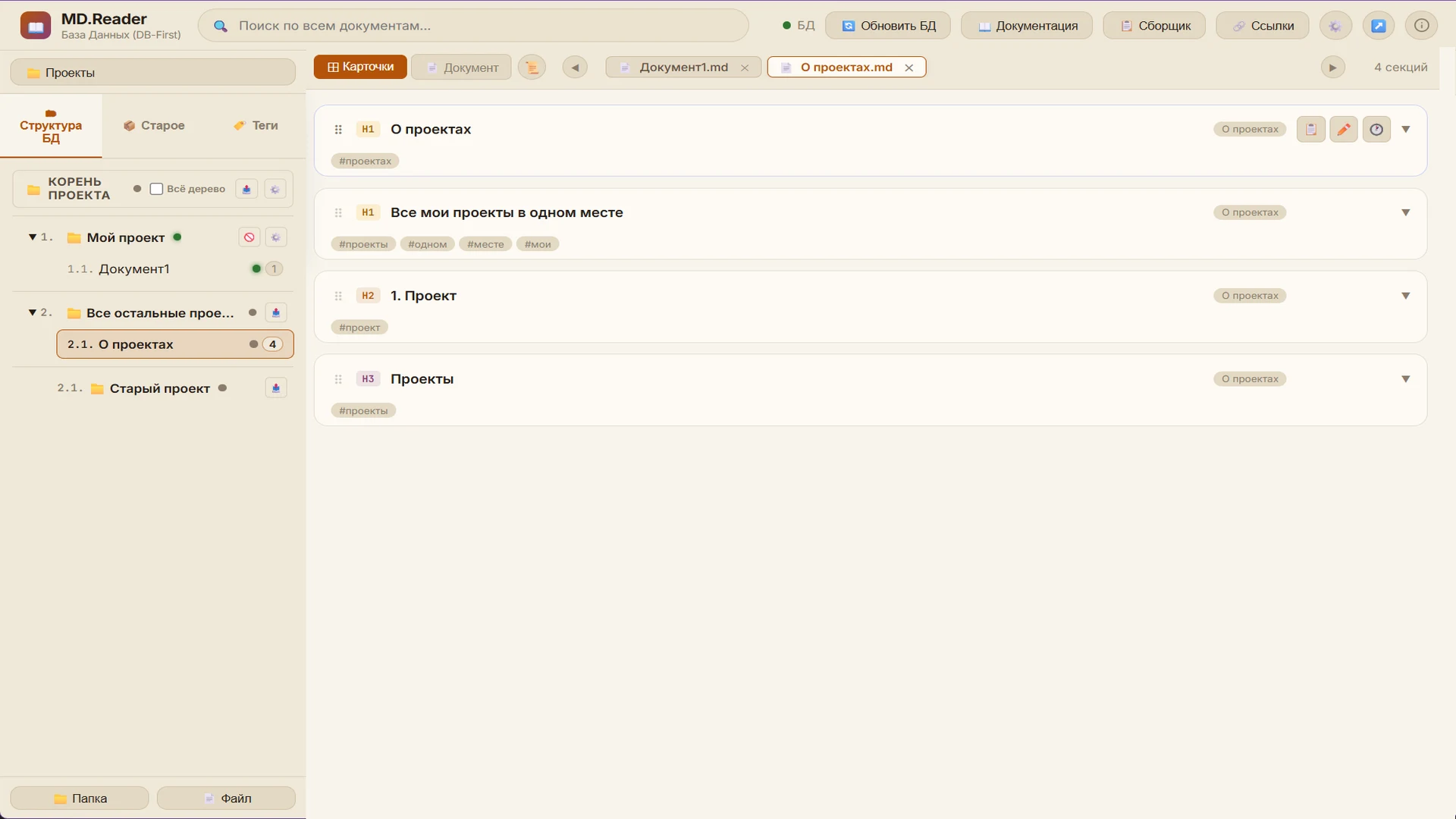Click the Файл button at the bottom
1456x819 pixels.
(x=226, y=799)
